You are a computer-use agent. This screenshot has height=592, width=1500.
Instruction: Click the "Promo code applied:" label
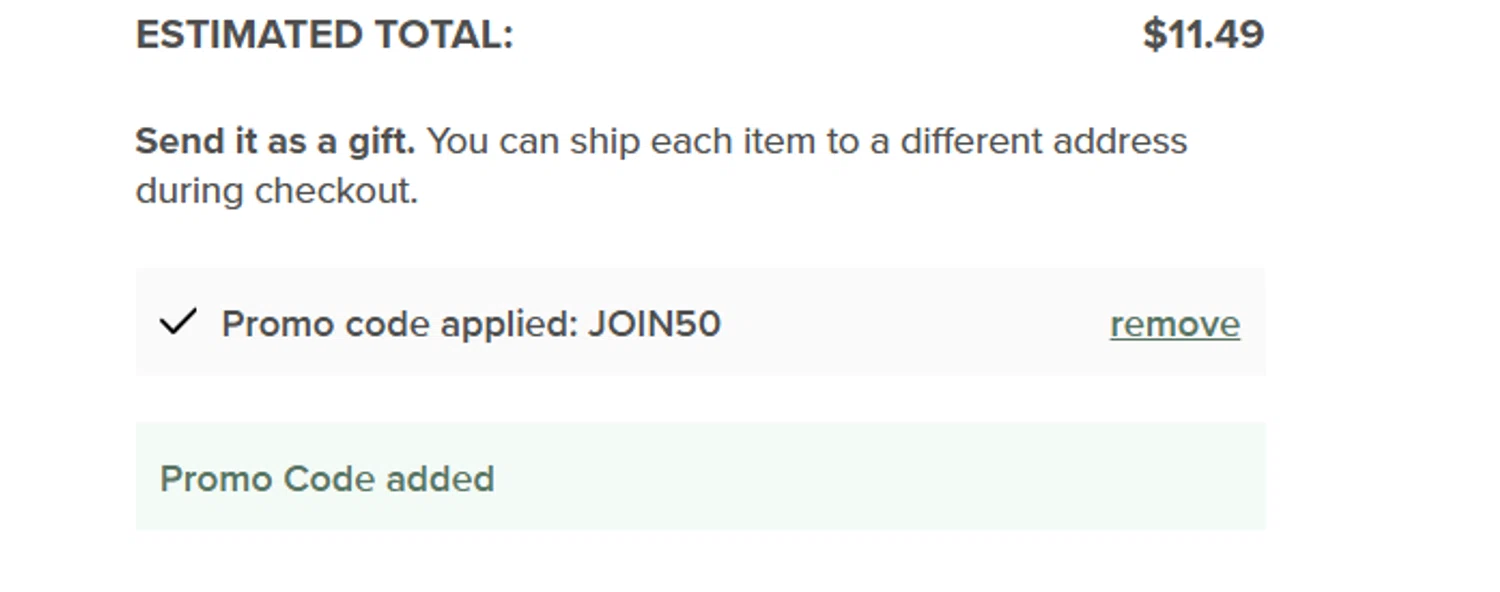click(400, 324)
